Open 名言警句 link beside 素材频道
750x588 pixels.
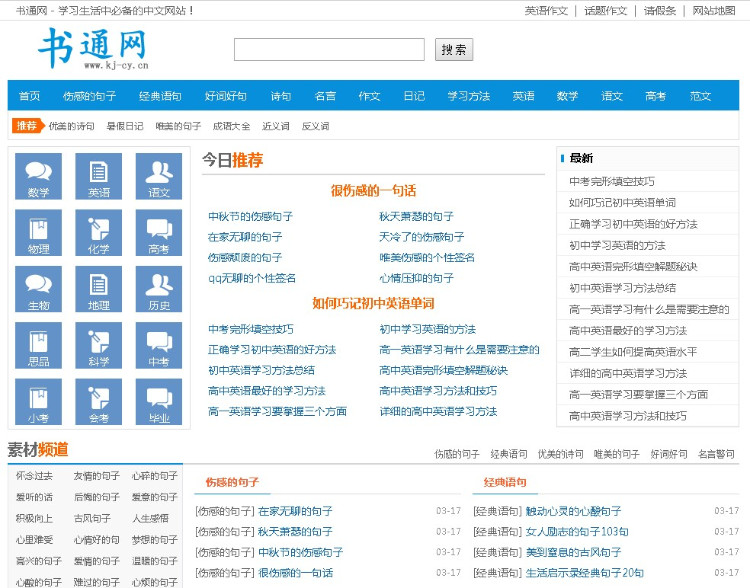(716, 454)
